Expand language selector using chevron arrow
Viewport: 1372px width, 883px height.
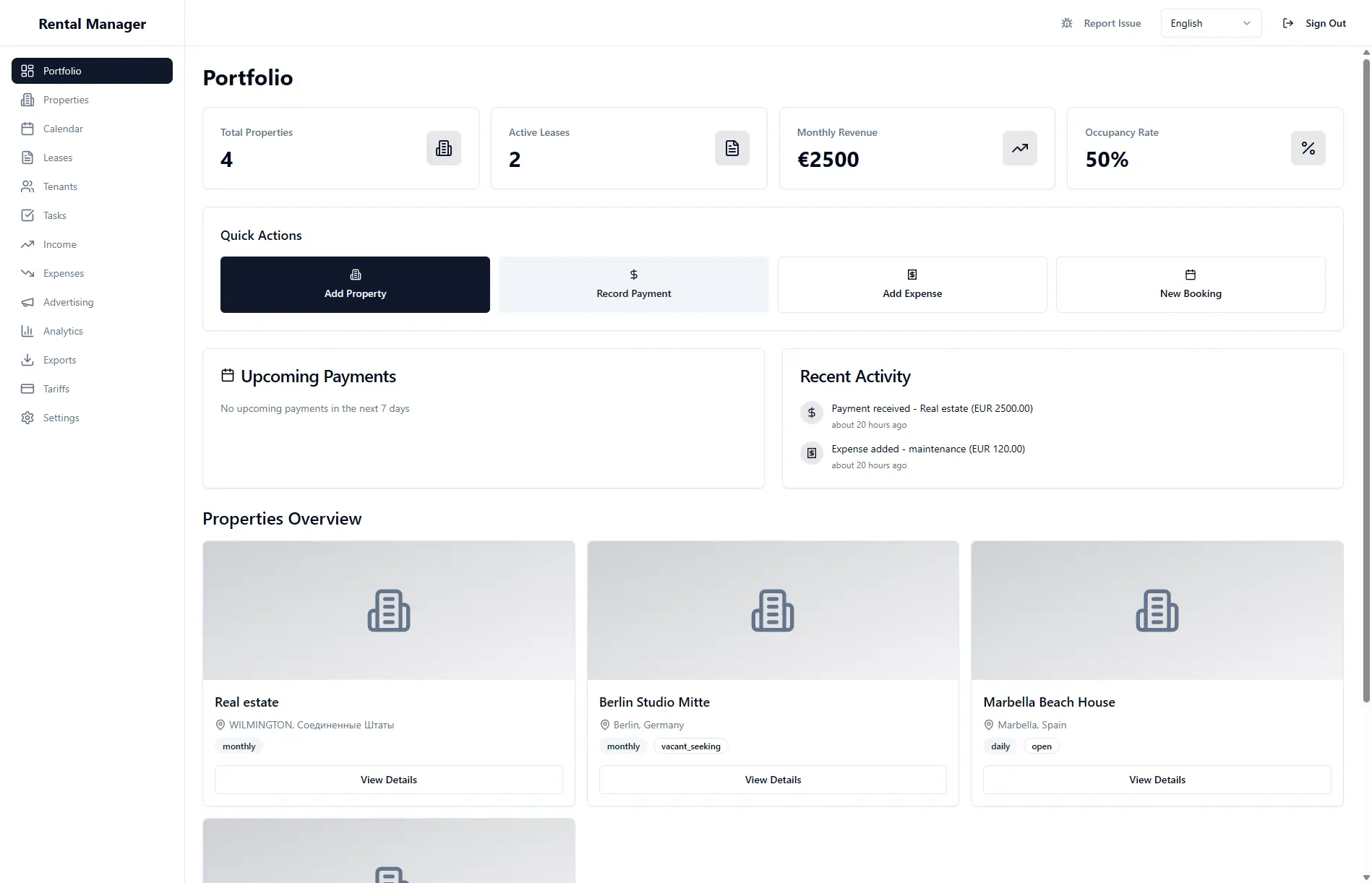1246,23
